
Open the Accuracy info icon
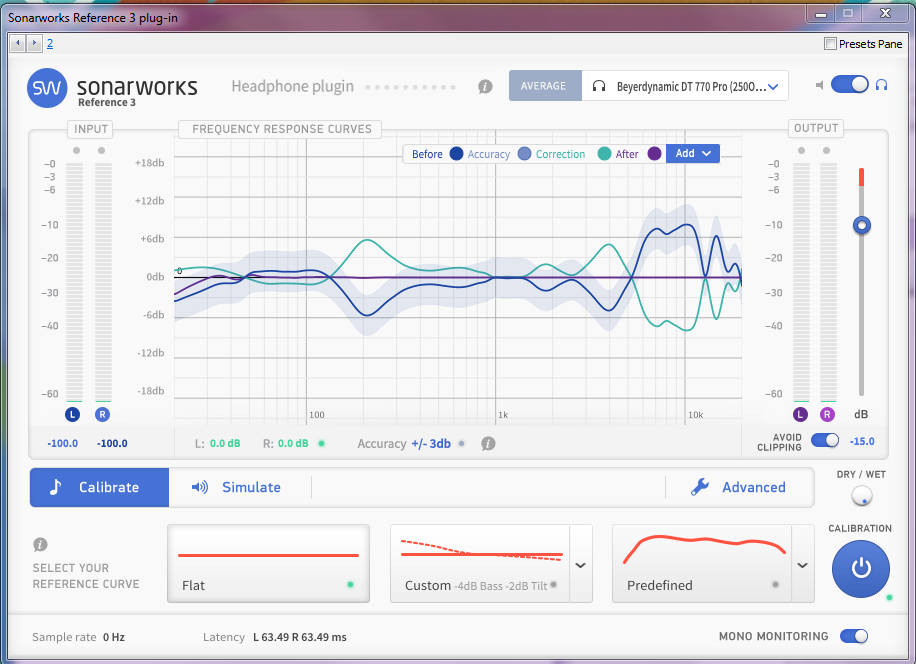[488, 444]
